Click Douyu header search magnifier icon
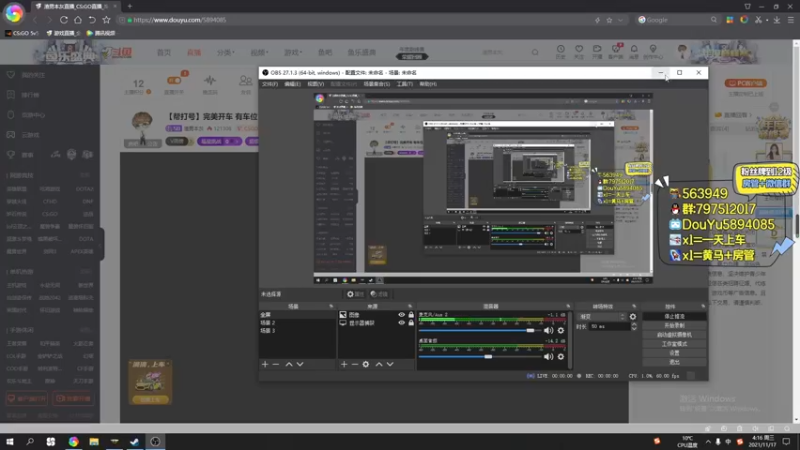The width and height of the screenshot is (800, 450). [535, 52]
